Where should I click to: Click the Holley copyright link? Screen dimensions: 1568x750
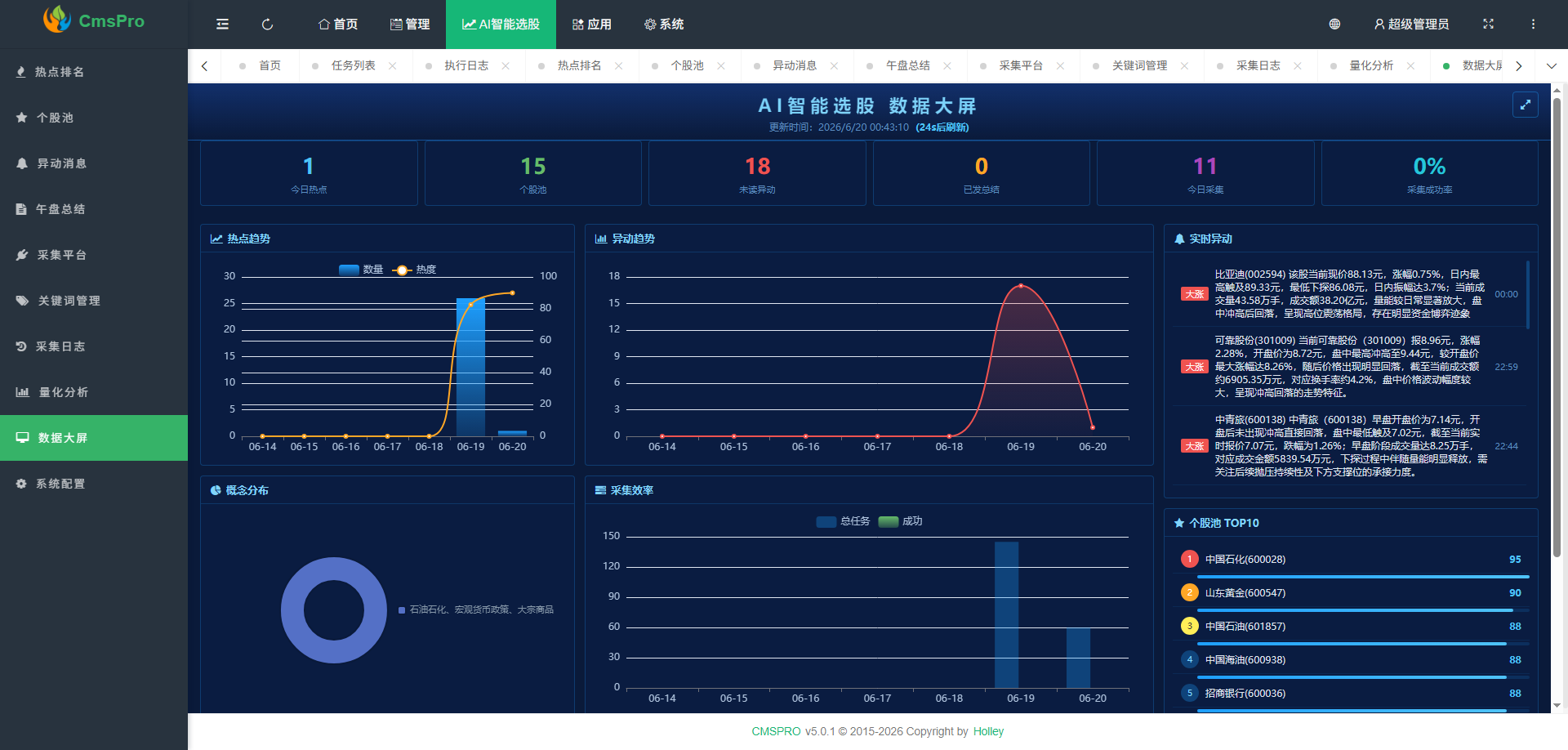click(988, 731)
